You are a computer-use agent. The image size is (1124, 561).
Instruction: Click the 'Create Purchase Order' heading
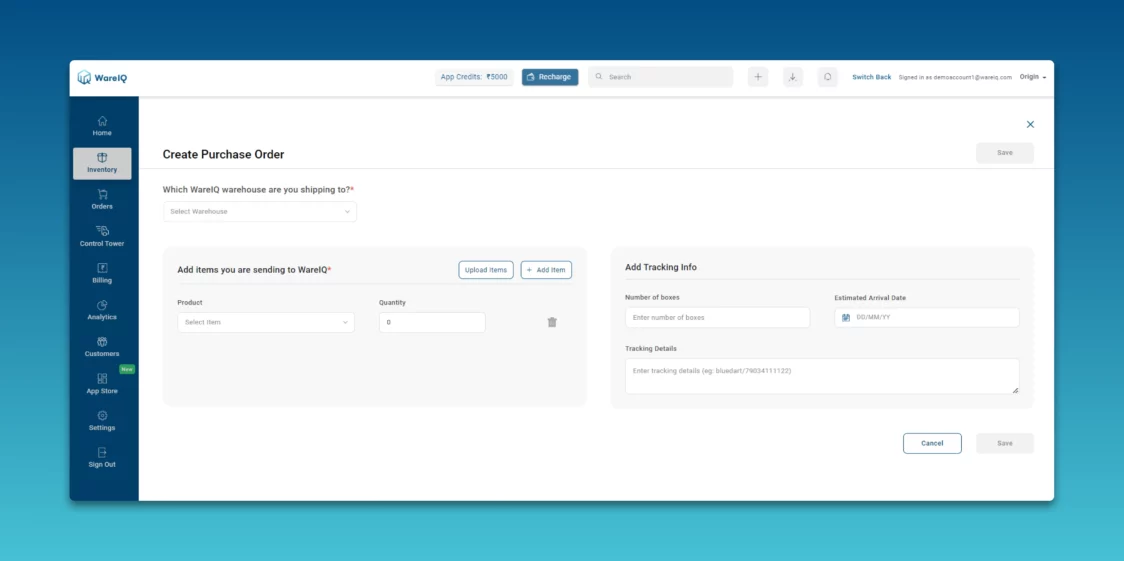click(x=224, y=154)
